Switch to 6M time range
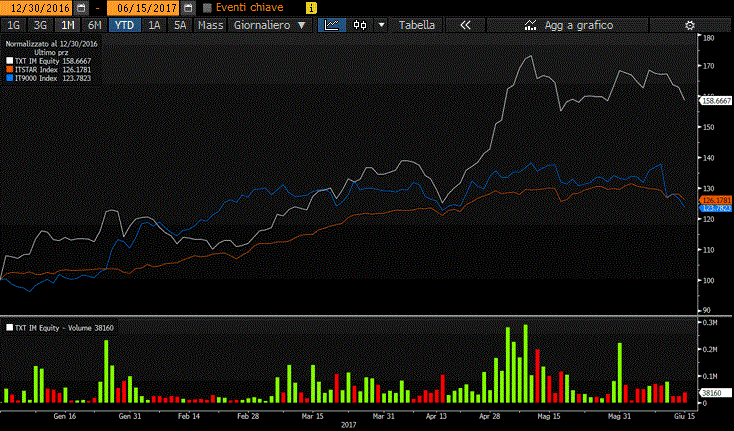This screenshot has width=734, height=431. [94, 24]
